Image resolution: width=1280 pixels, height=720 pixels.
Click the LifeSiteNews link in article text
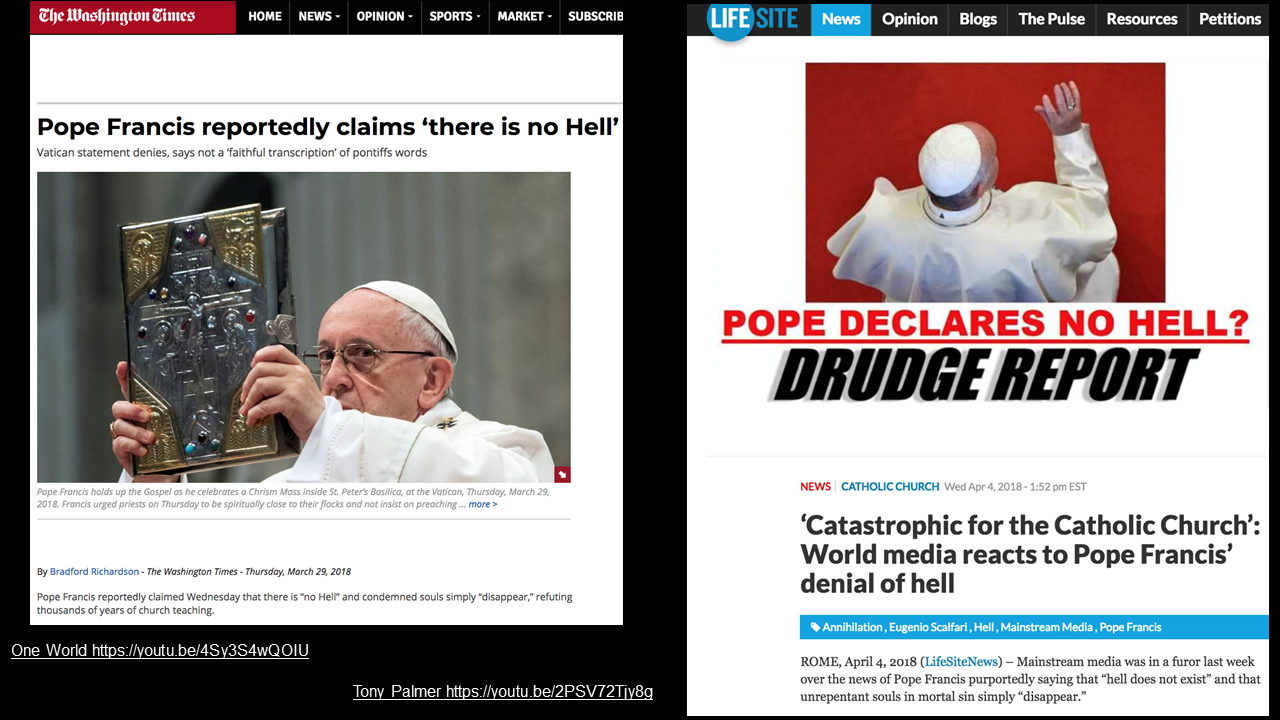pyautogui.click(x=961, y=662)
